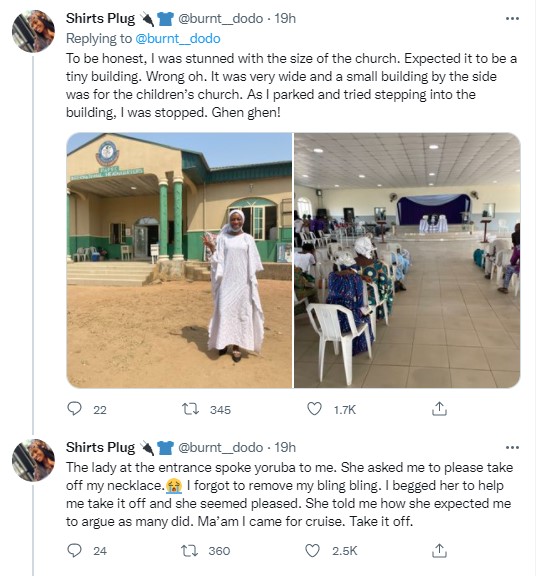546x576 pixels.
Task: View photo of woman in white dress
Action: pyautogui.click(x=179, y=260)
